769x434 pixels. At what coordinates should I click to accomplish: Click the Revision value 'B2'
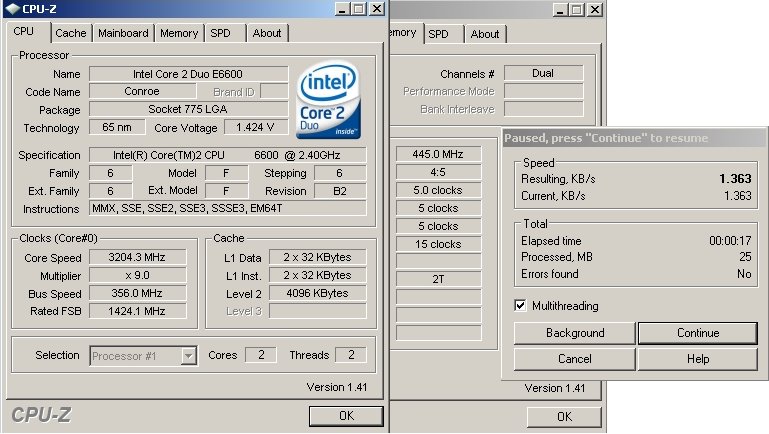[x=340, y=191]
